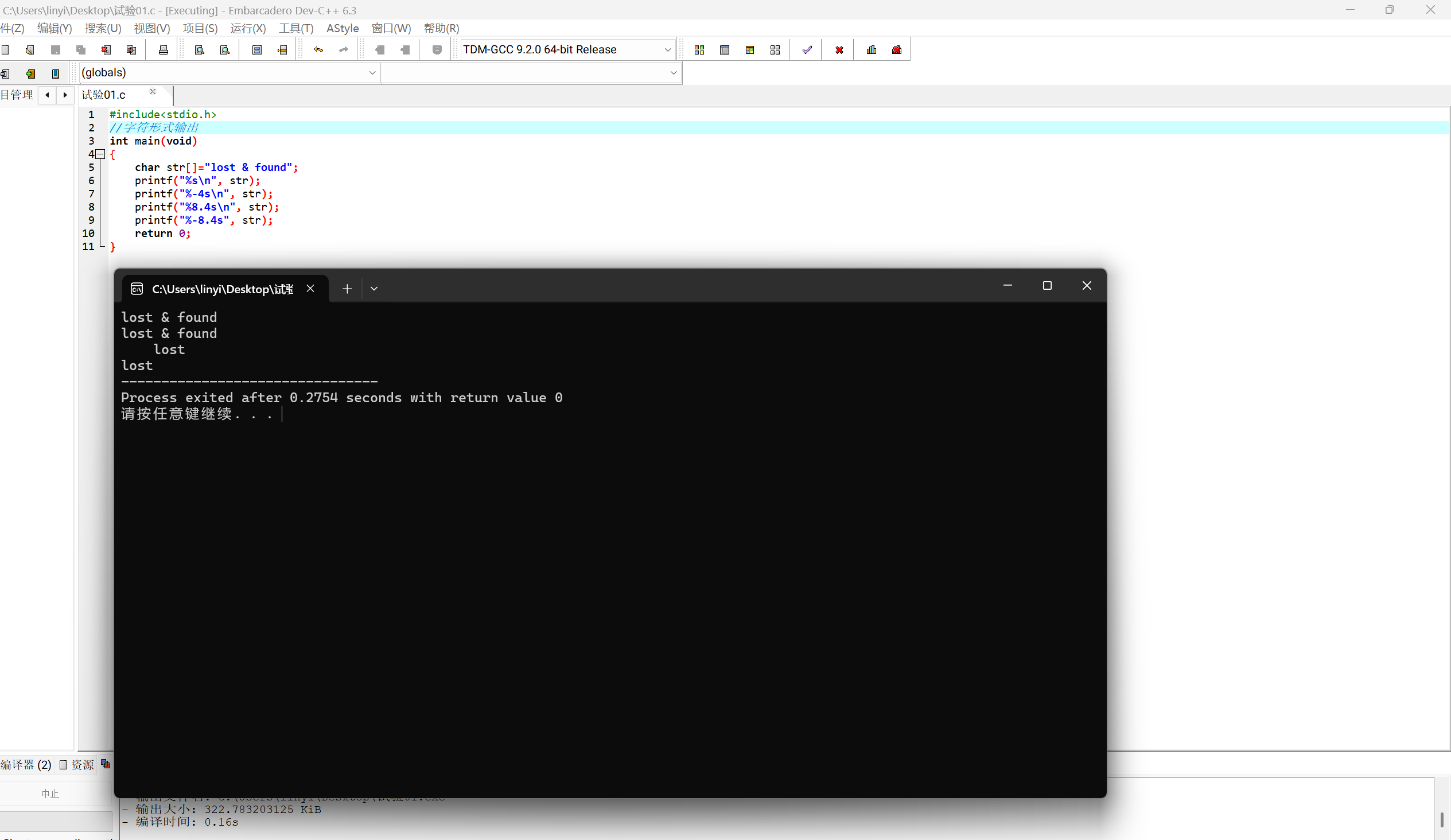The width and height of the screenshot is (1451, 840).
Task: Collapse the main function fold marker
Action: [x=100, y=154]
